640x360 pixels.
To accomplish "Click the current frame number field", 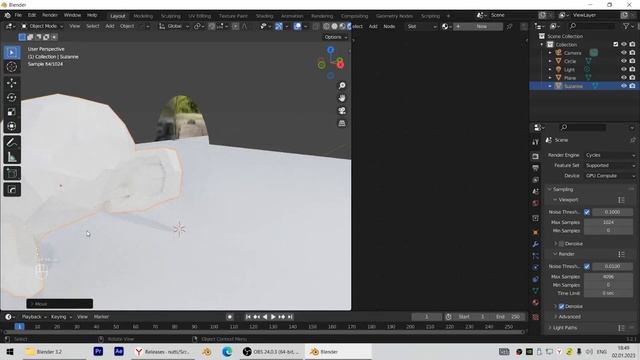I will point(427,317).
